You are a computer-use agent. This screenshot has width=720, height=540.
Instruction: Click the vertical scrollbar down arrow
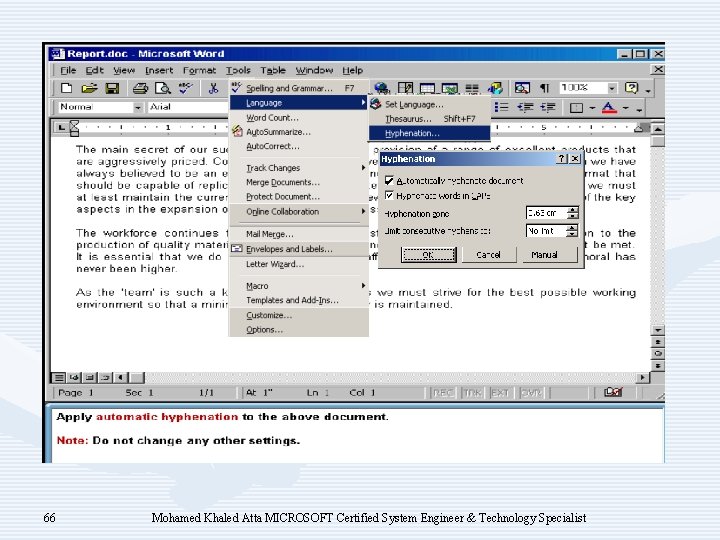pos(658,330)
